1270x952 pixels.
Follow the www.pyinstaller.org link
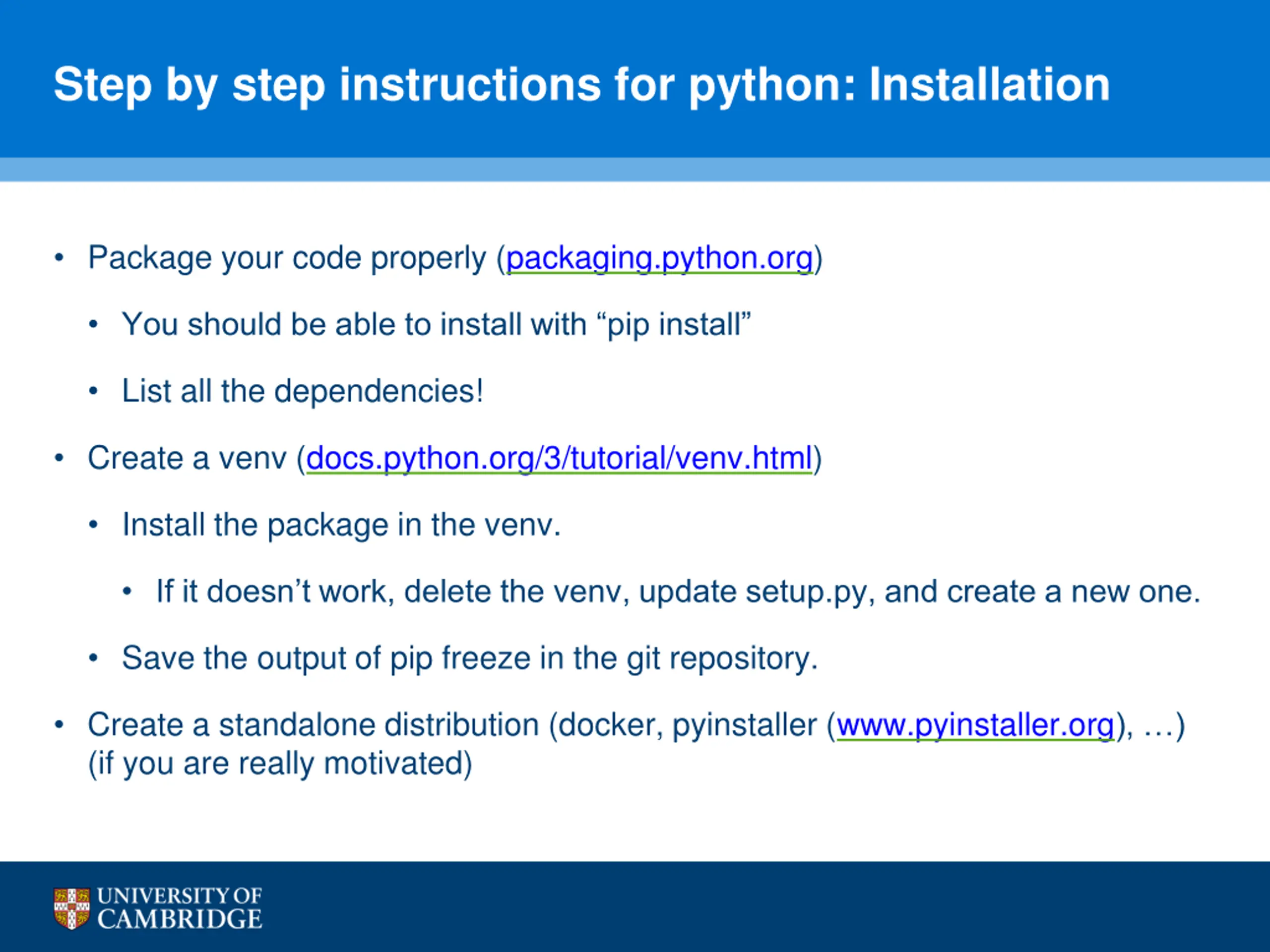coord(975,725)
